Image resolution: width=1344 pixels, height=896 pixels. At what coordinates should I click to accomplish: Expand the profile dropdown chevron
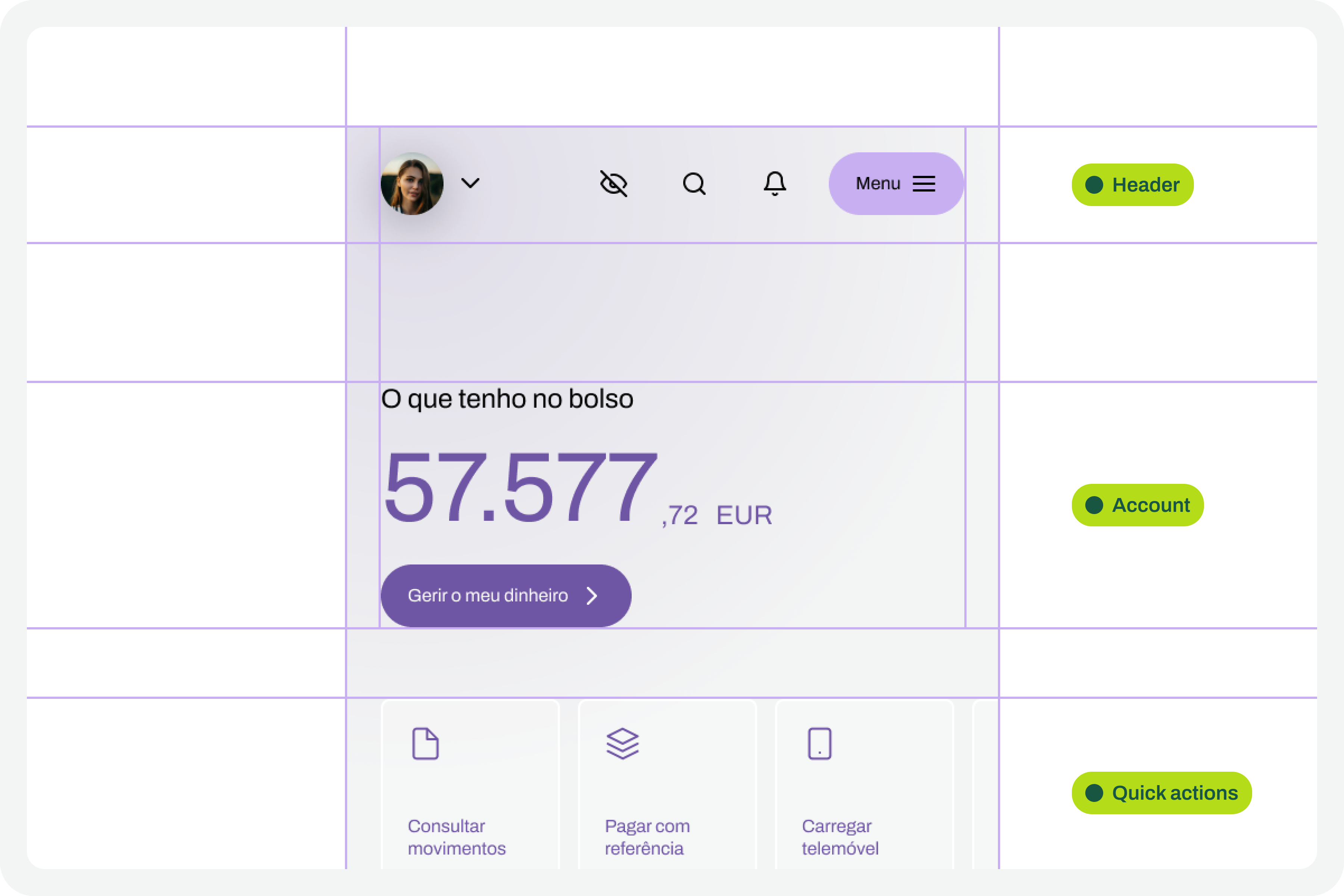[470, 183]
